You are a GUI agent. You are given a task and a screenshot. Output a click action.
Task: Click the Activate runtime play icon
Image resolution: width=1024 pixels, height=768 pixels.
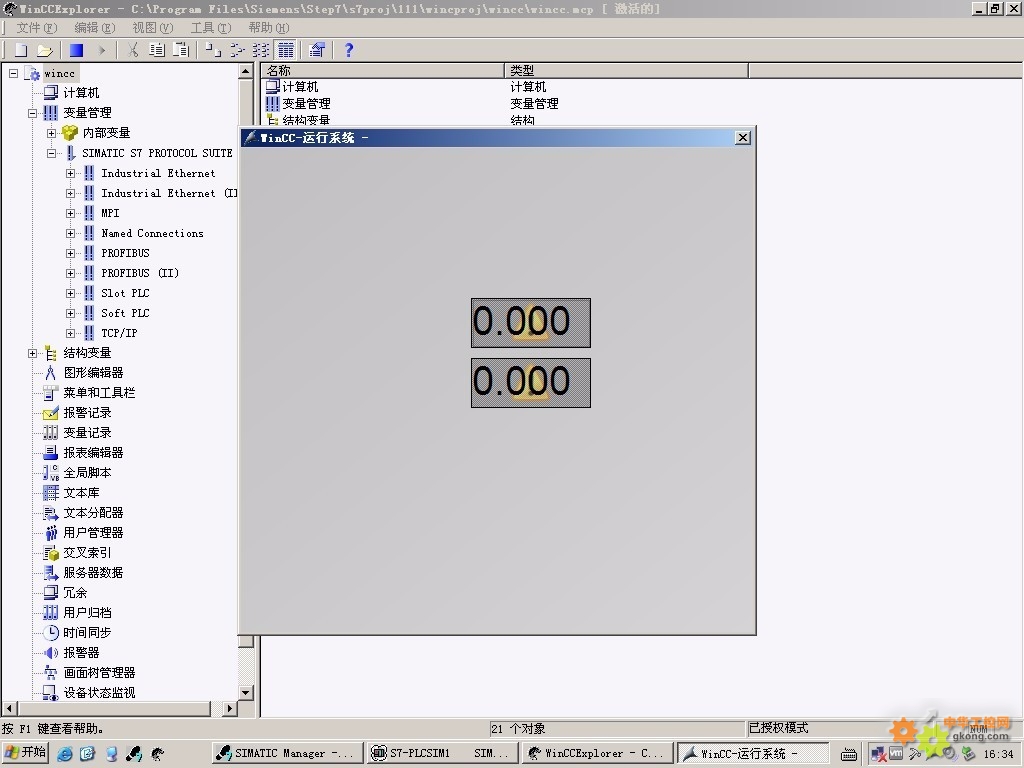[101, 50]
